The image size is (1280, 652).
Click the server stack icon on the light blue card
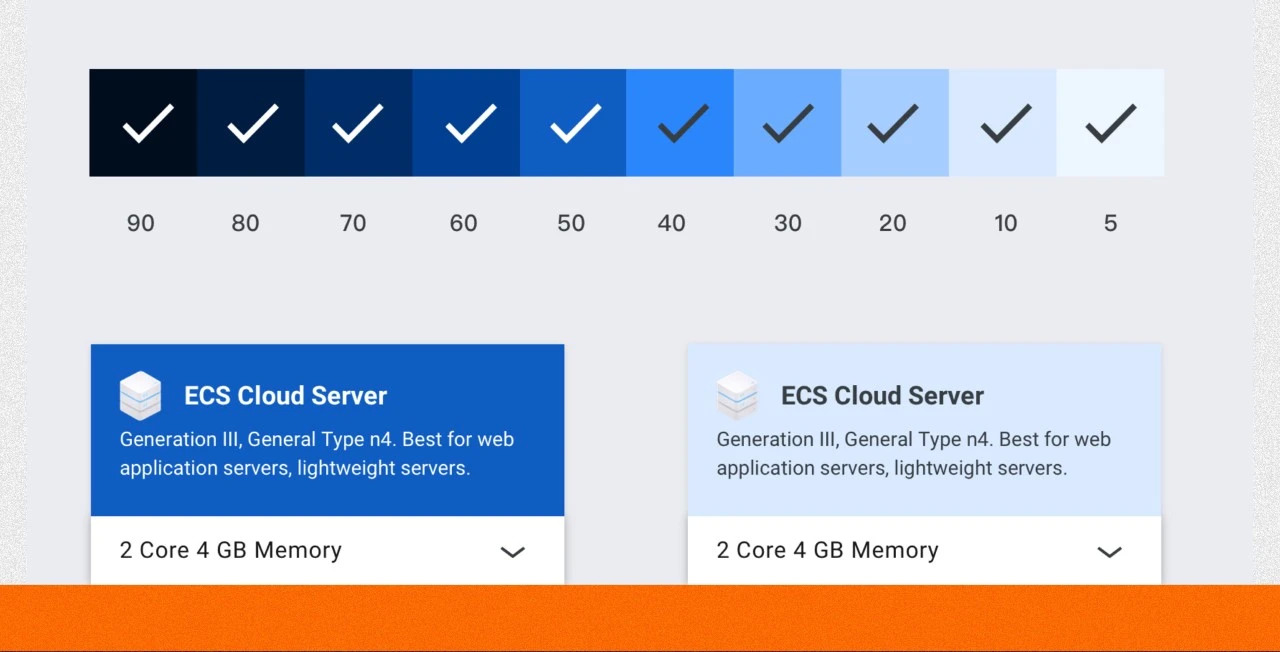(x=737, y=395)
